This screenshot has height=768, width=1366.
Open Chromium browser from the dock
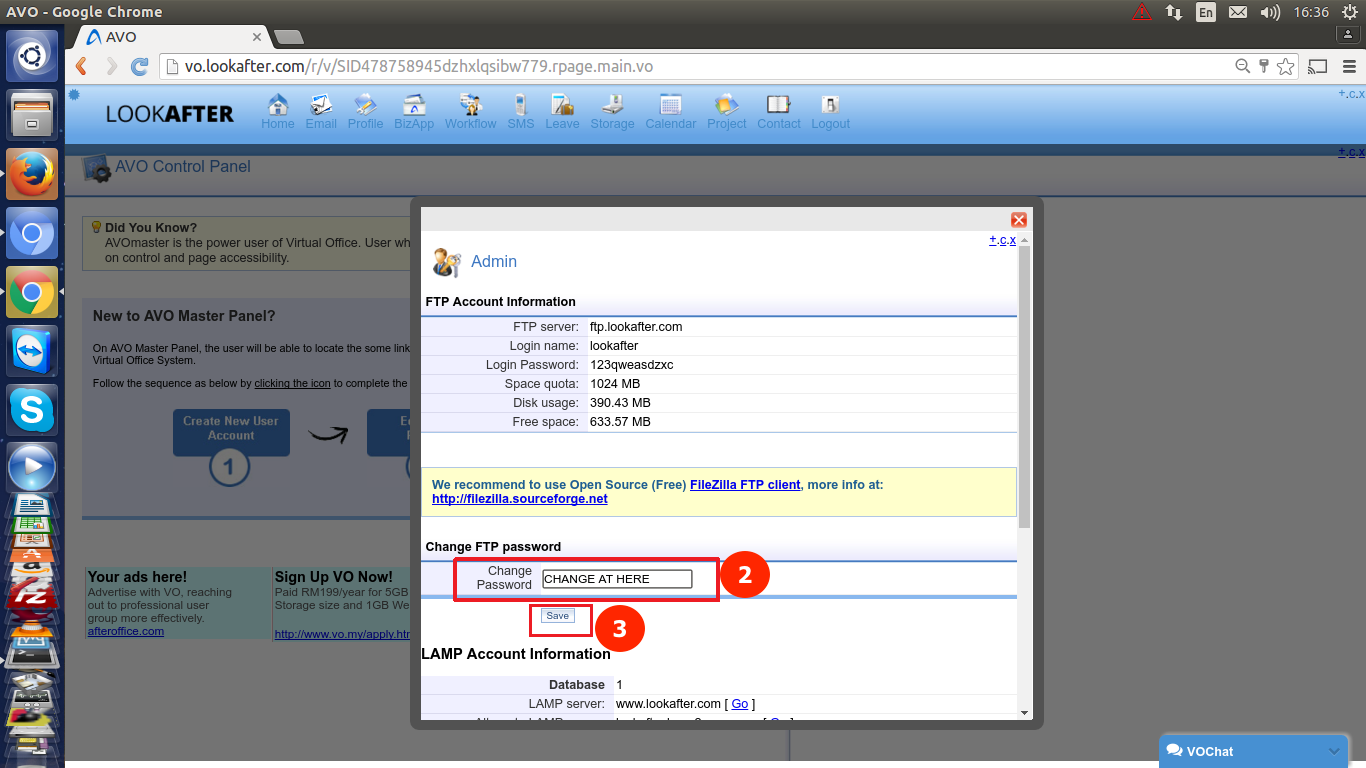click(32, 233)
